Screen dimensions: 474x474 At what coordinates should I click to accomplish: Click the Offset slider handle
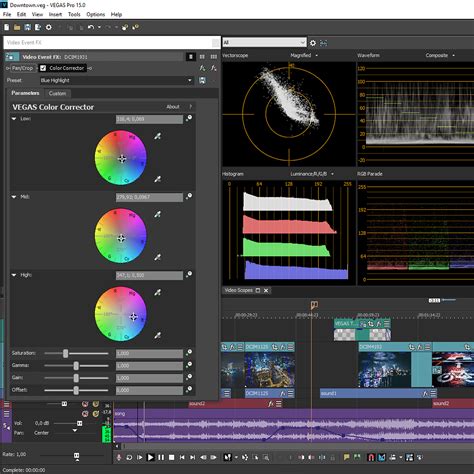tap(76, 390)
